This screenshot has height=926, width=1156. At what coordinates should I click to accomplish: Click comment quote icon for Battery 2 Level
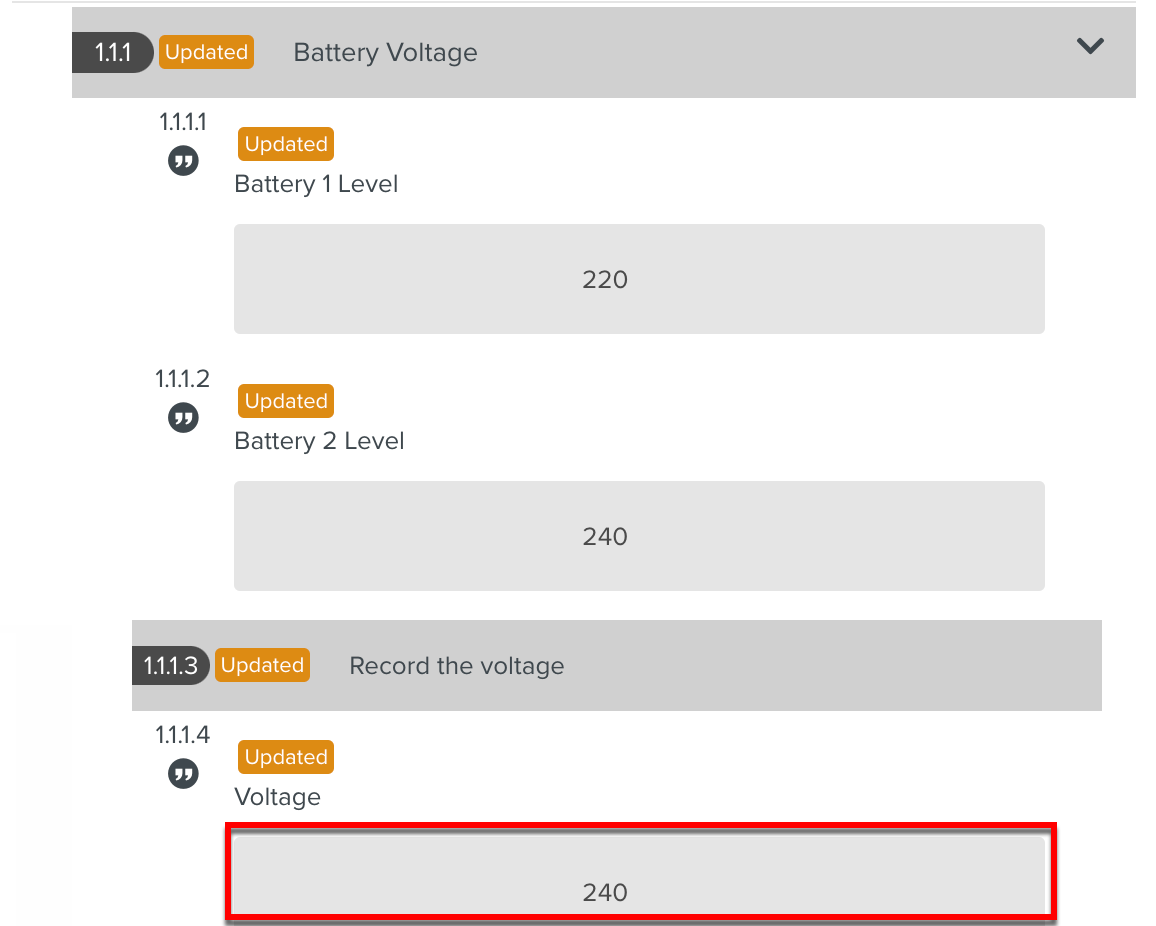pos(183,418)
